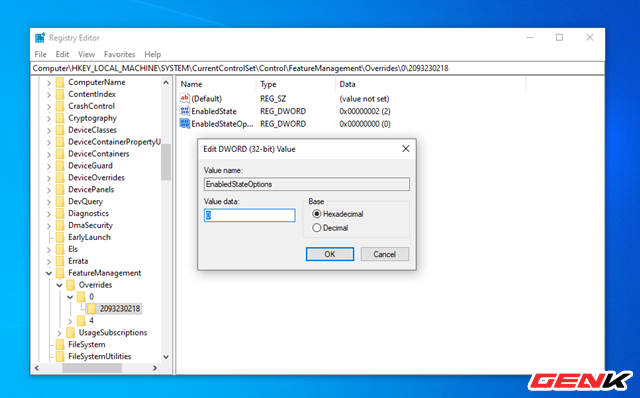This screenshot has width=640, height=398.
Task: Click the EnabledStateOp... DWORD icon
Action: coord(184,124)
